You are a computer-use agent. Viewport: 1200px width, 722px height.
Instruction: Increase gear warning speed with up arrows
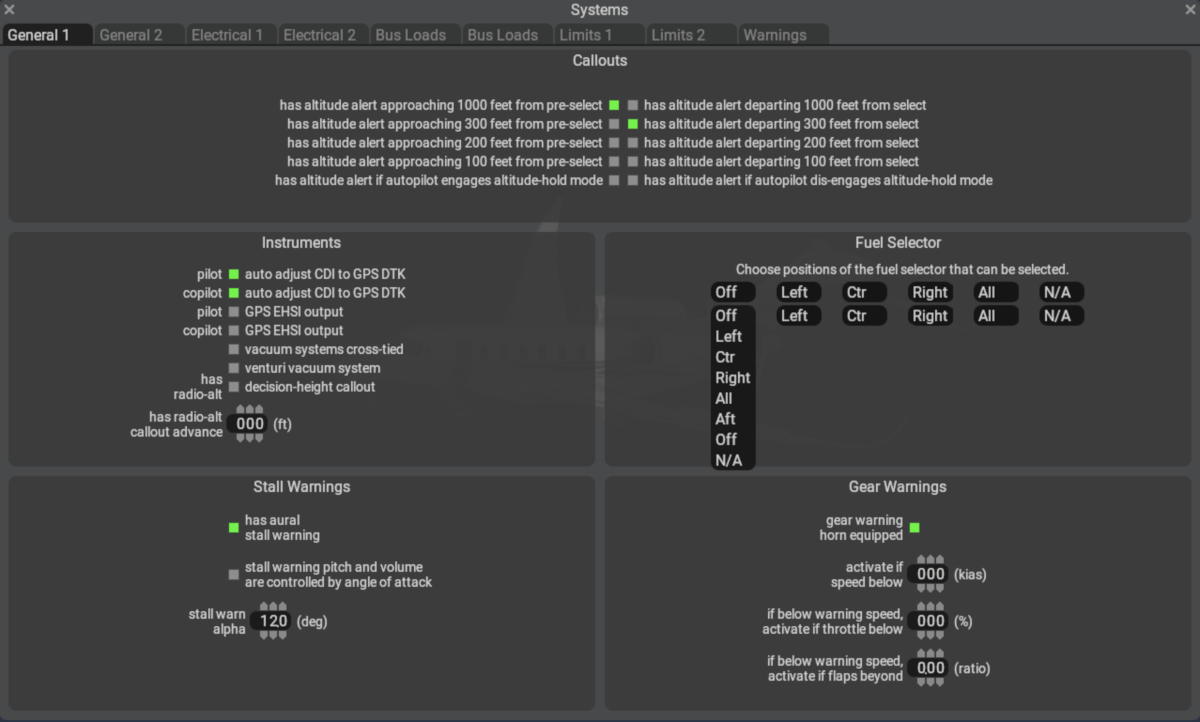pos(931,560)
